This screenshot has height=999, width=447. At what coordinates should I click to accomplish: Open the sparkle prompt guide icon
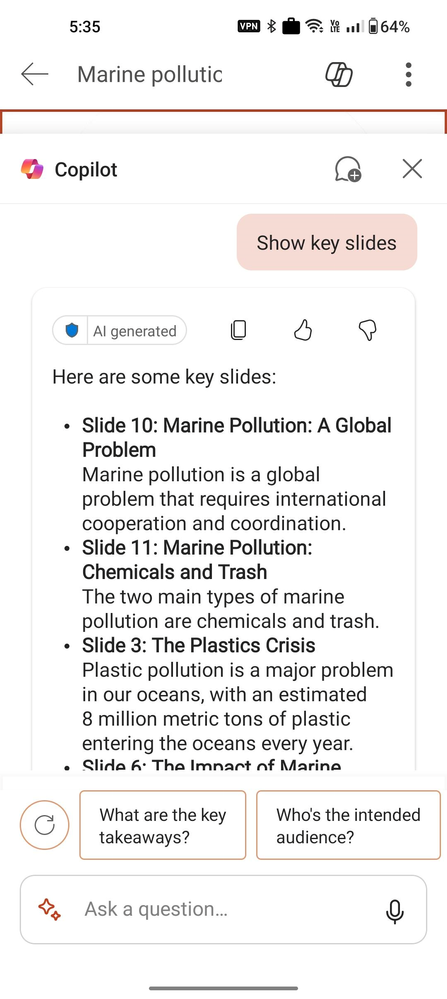(50, 909)
